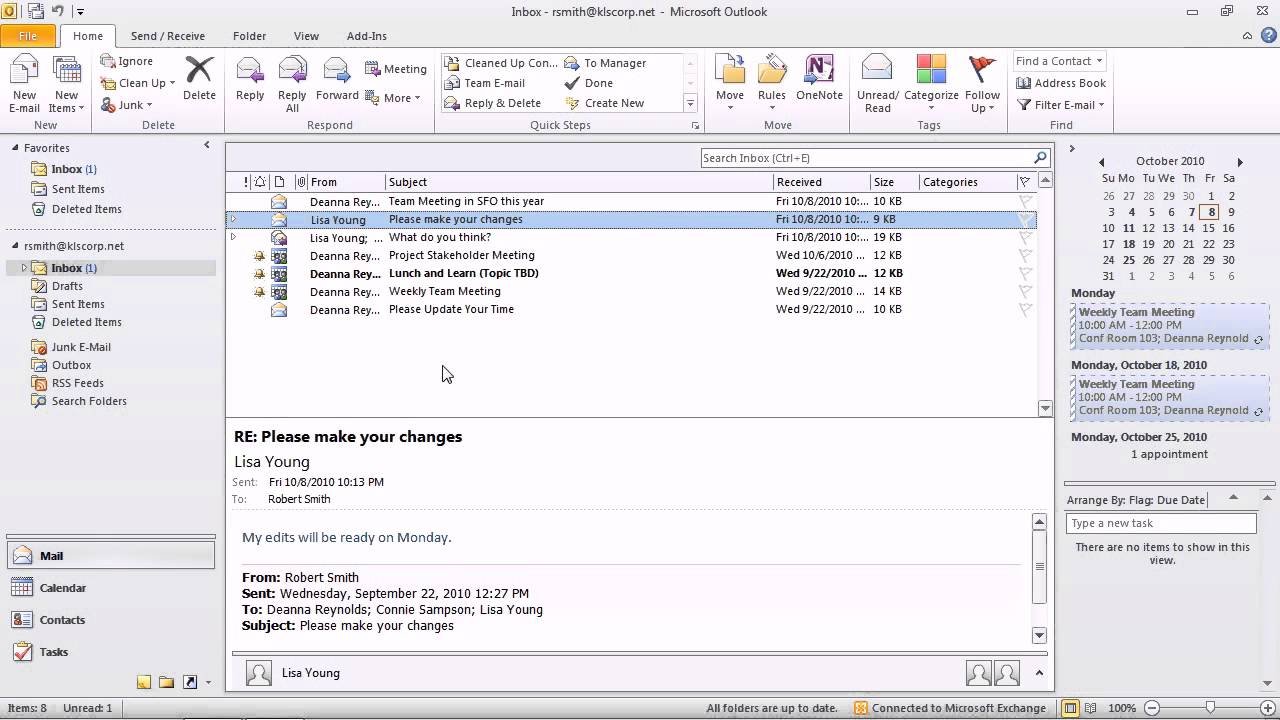Switch to the Send / Receive tab
Screen dimensions: 1280x720
click(x=167, y=36)
